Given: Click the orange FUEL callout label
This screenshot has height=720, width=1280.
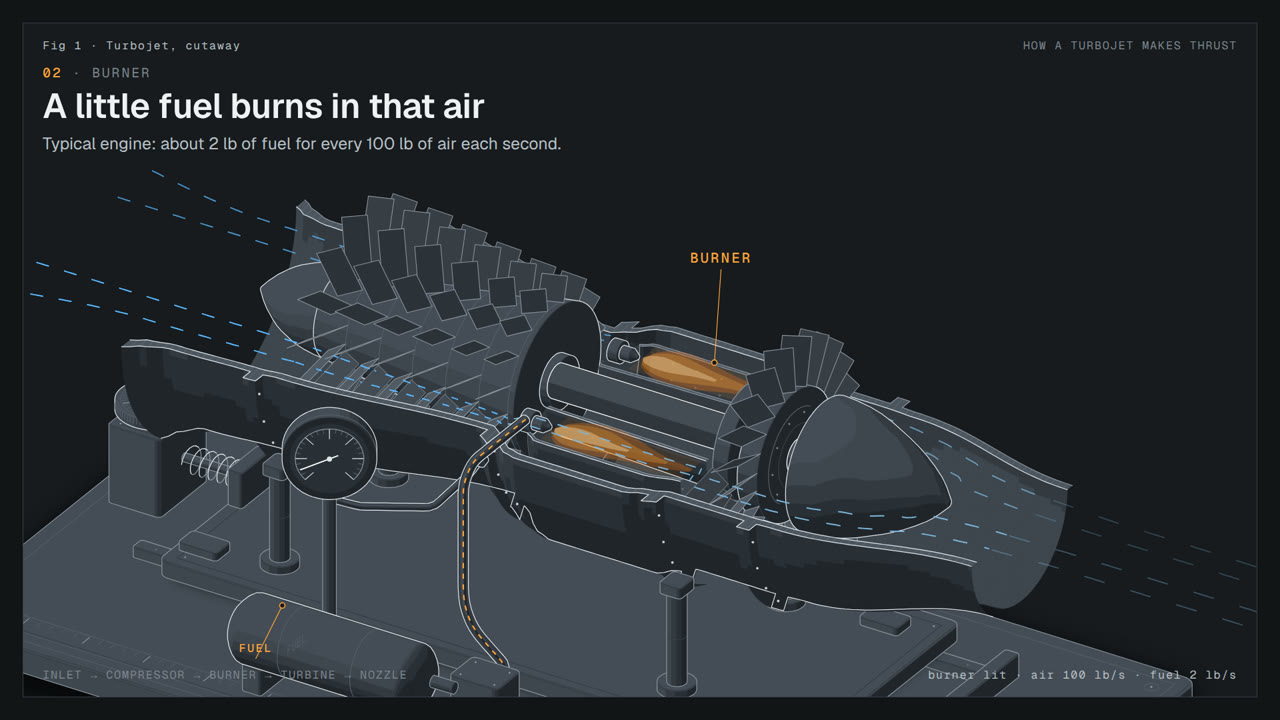Looking at the screenshot, I should [255, 648].
